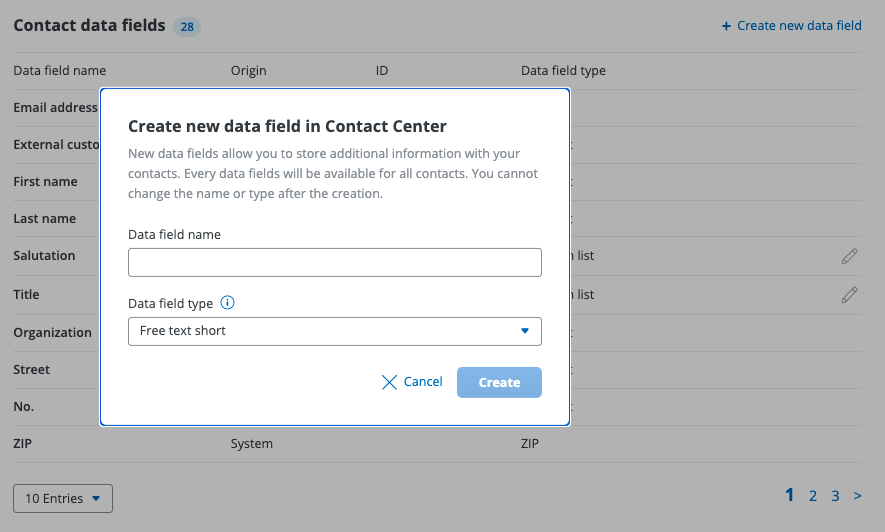Click the X icon next to Cancel
This screenshot has height=532, width=885.
(390, 382)
